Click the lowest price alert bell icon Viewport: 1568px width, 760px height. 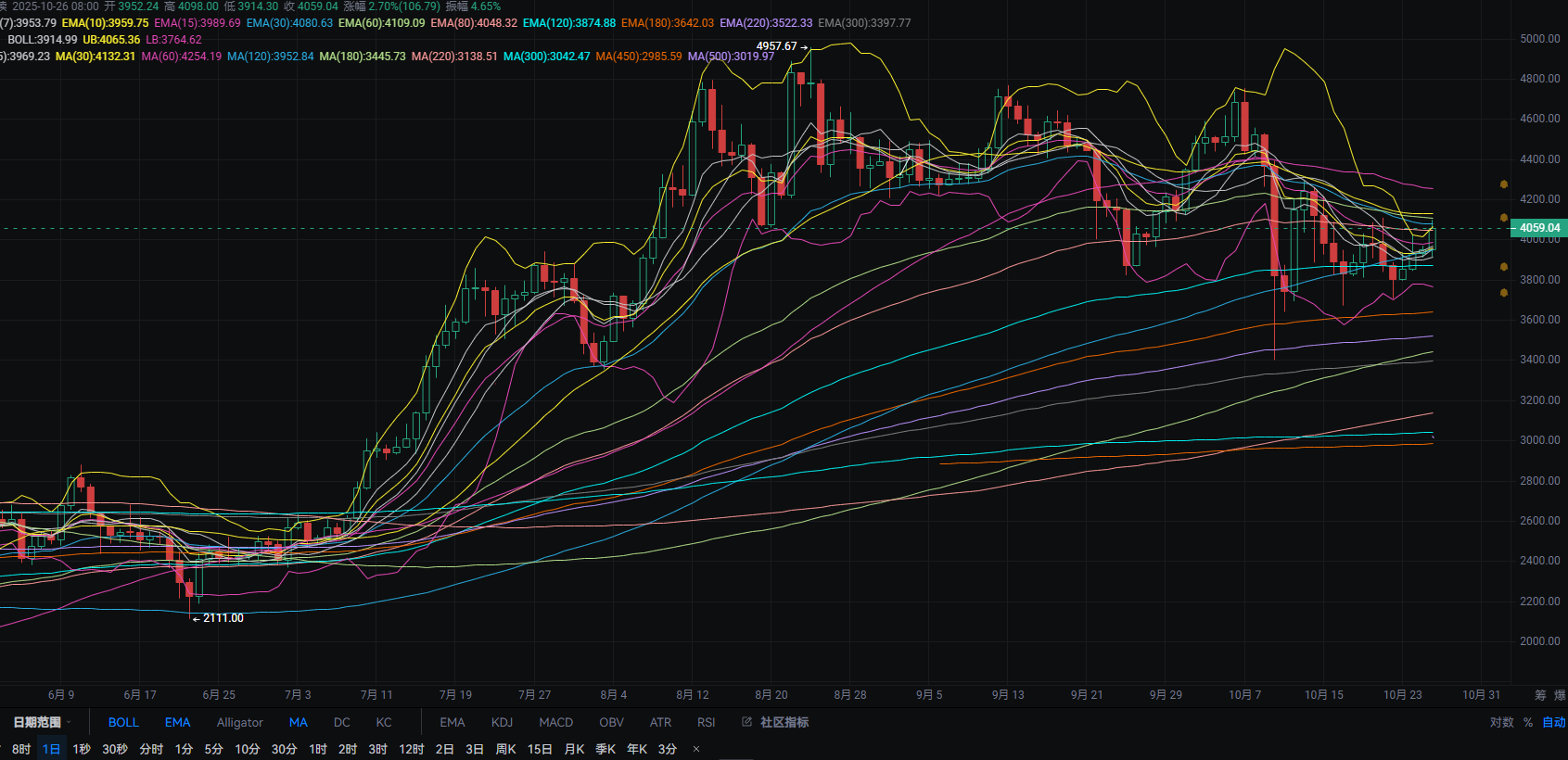[x=1504, y=293]
